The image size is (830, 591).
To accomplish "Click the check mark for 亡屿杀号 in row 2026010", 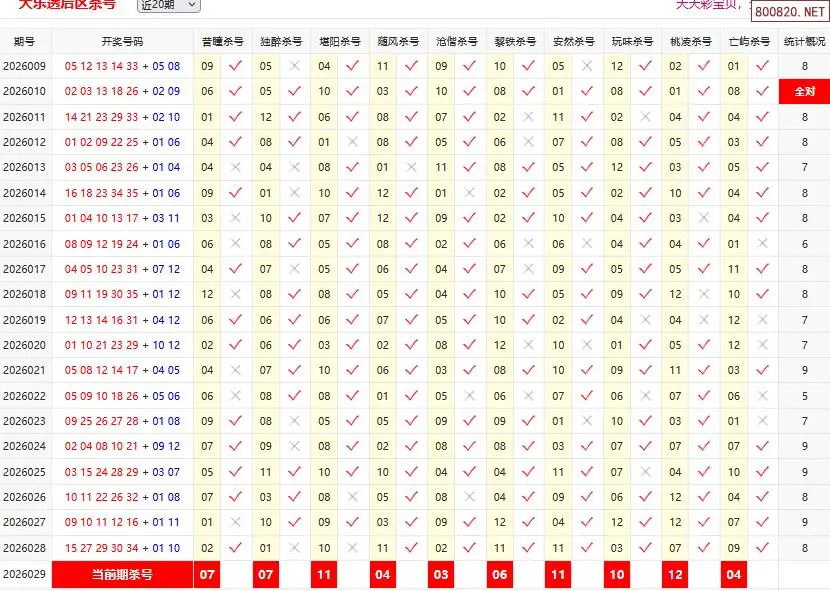I will point(763,91).
